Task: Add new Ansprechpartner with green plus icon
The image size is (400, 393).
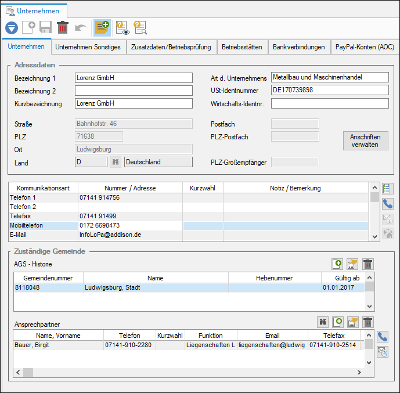Action: (338, 322)
